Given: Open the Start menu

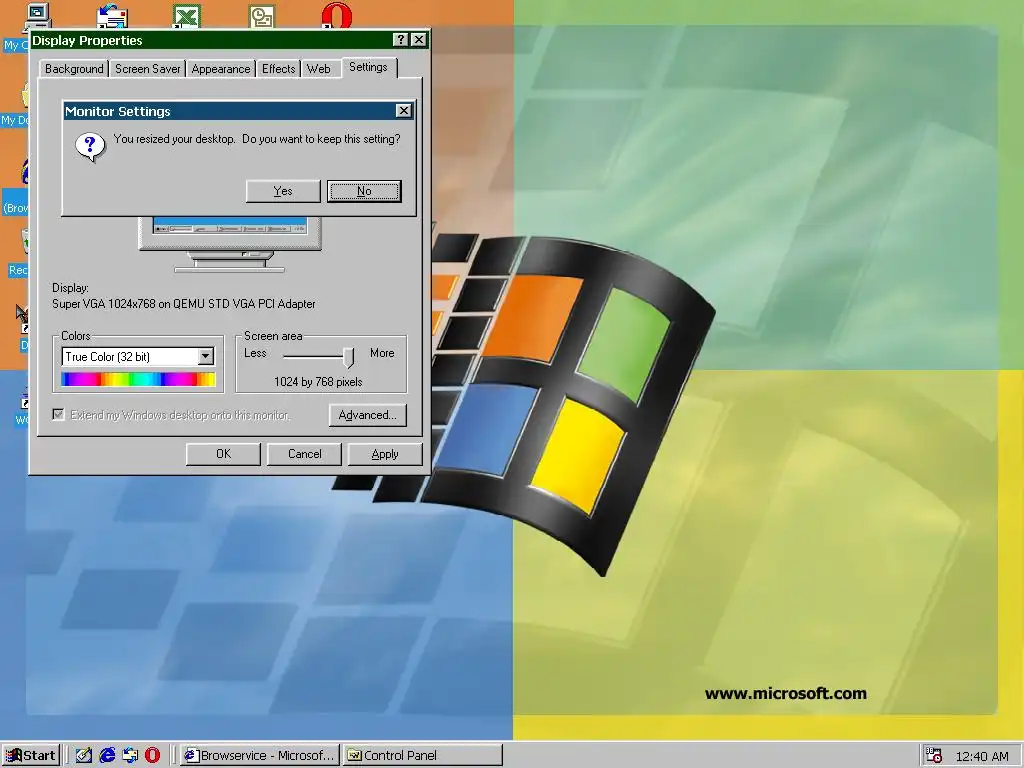Looking at the screenshot, I should pyautogui.click(x=31, y=755).
